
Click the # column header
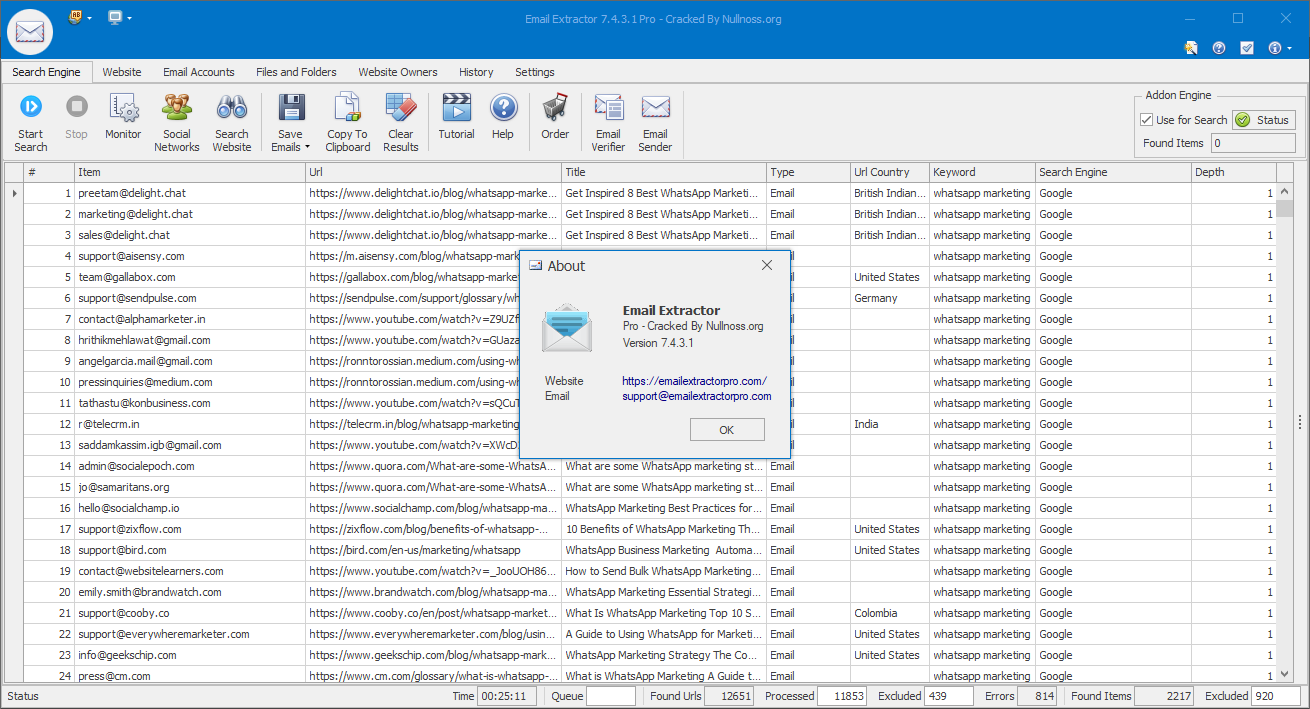click(x=49, y=172)
